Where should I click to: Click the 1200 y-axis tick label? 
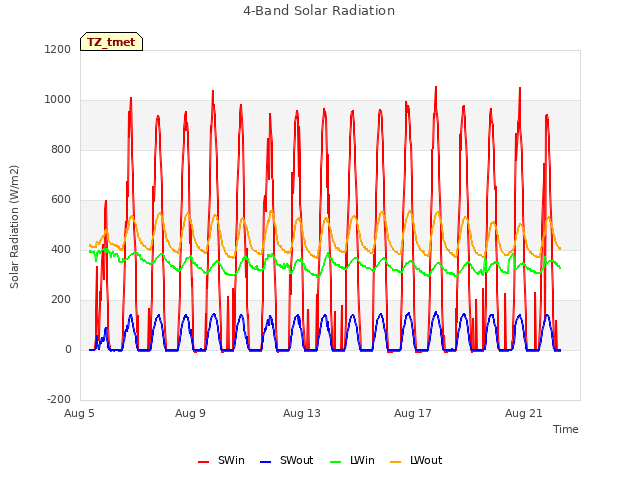tap(58, 49)
